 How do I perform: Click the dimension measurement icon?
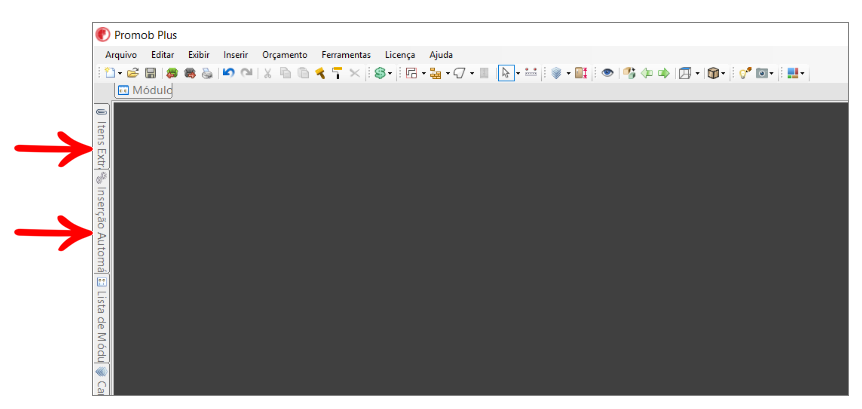tap(531, 73)
